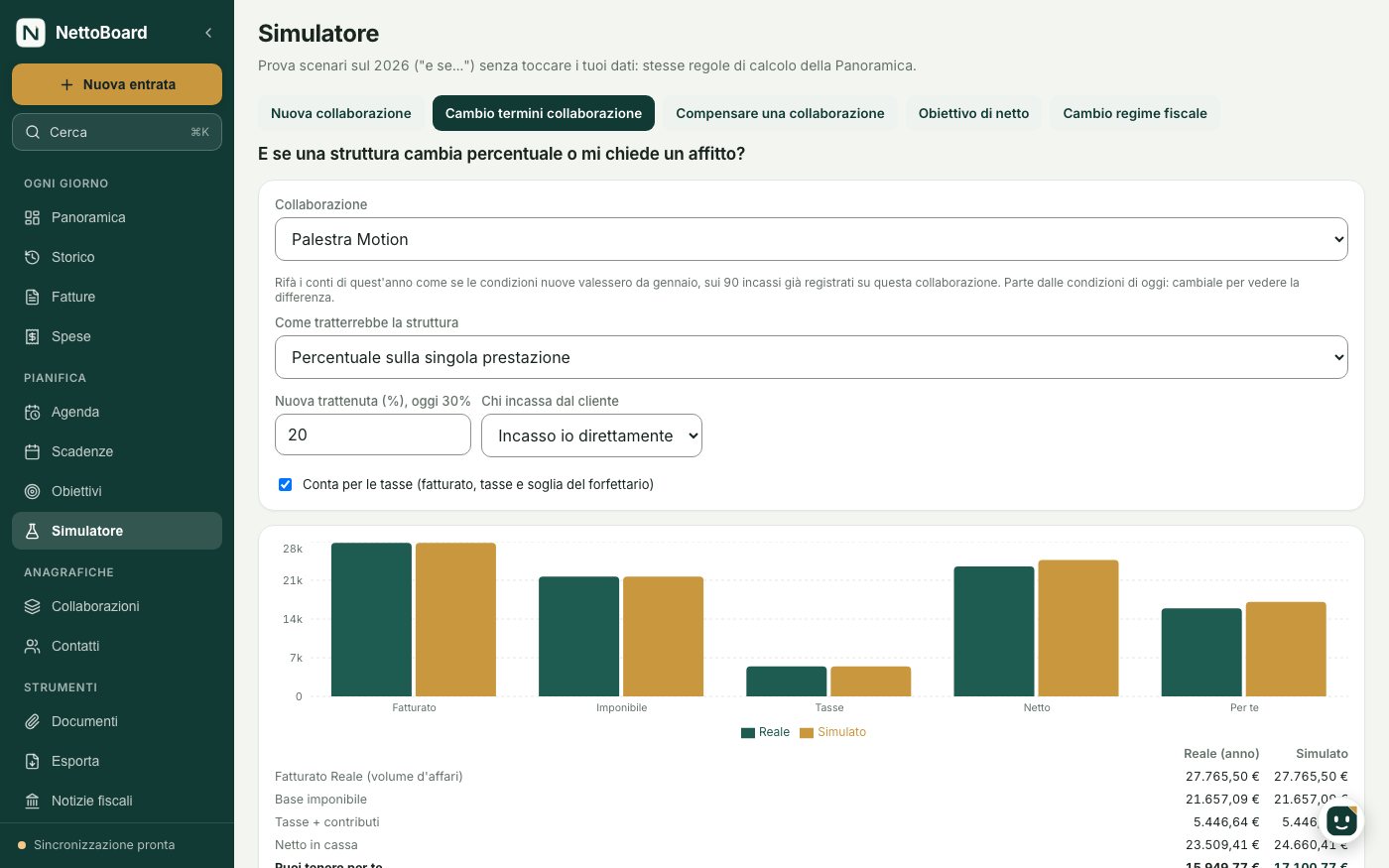Click the Nuova entrata button

pyautogui.click(x=117, y=84)
